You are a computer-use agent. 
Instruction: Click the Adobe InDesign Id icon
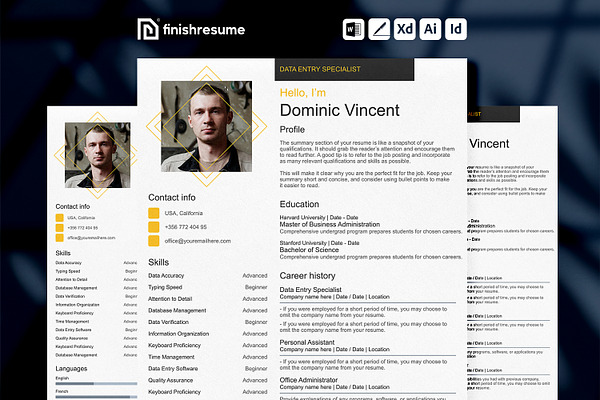456,29
